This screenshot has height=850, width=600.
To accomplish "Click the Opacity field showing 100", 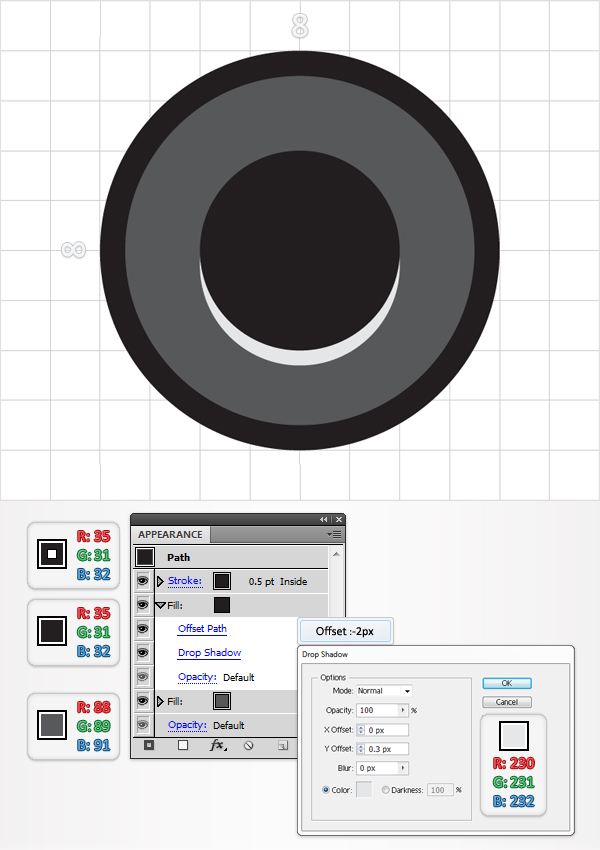I will [377, 710].
